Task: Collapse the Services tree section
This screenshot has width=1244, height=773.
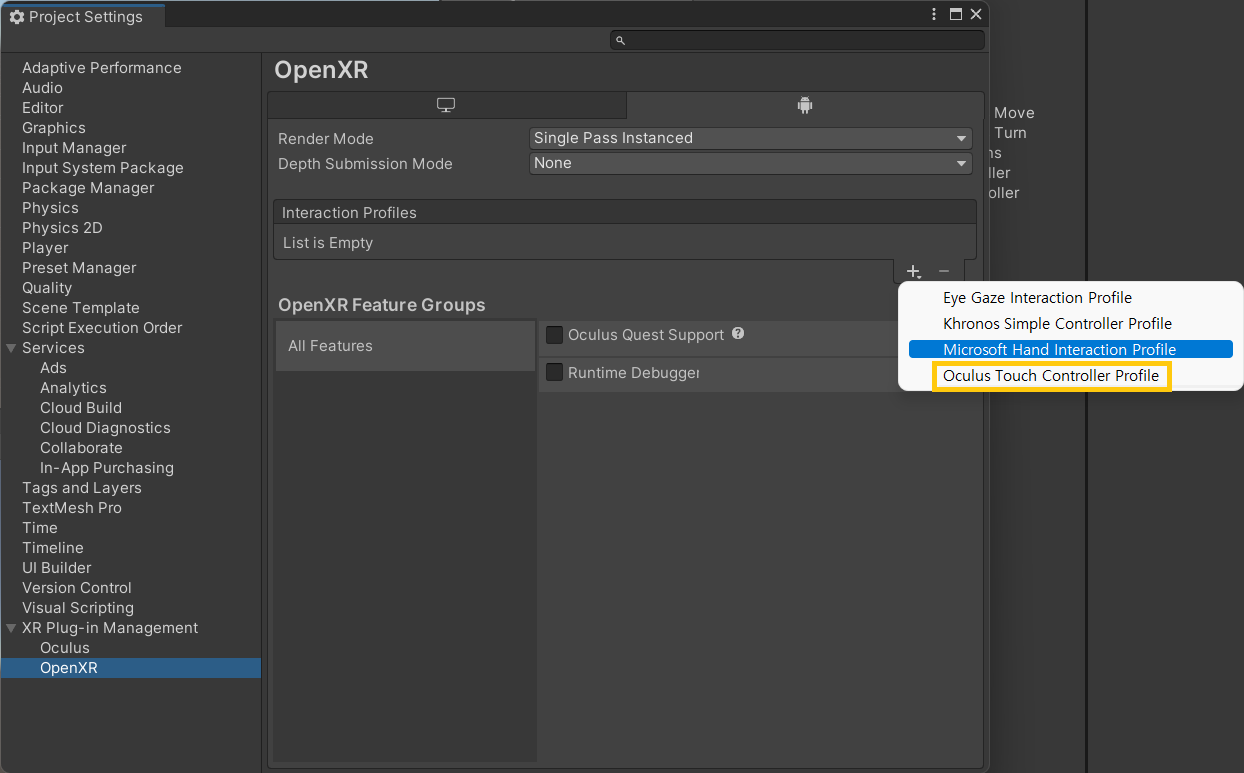Action: pos(11,348)
